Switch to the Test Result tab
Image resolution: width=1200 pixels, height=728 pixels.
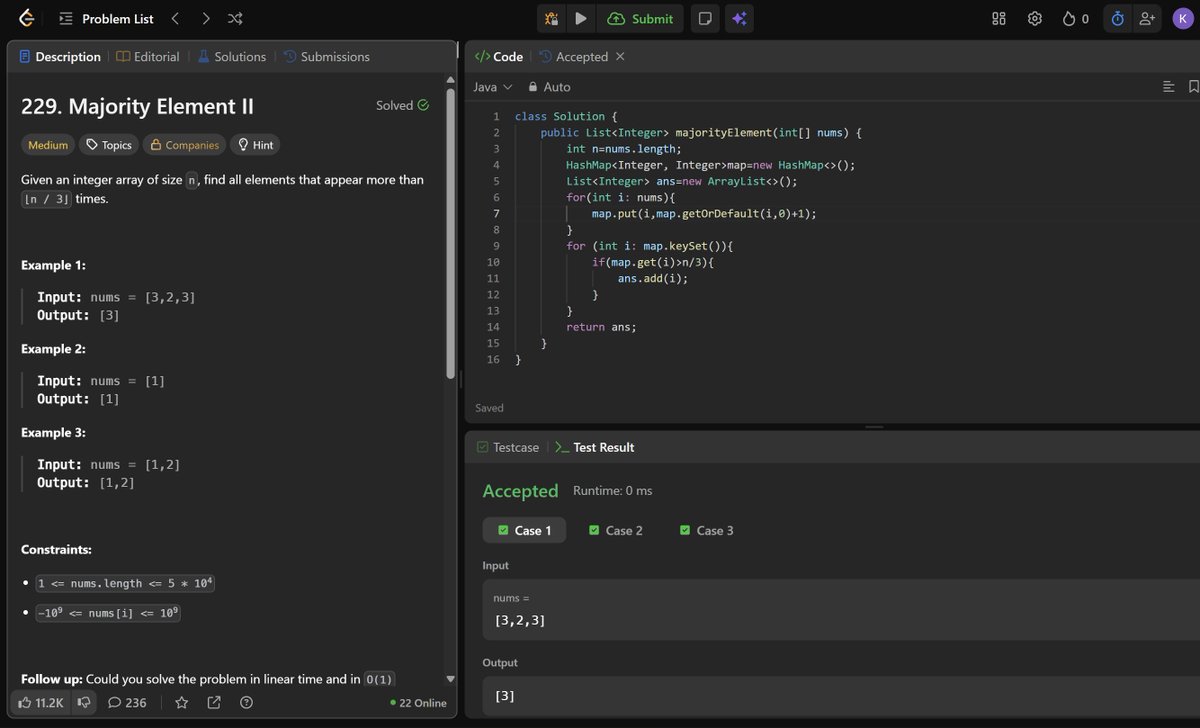[594, 447]
